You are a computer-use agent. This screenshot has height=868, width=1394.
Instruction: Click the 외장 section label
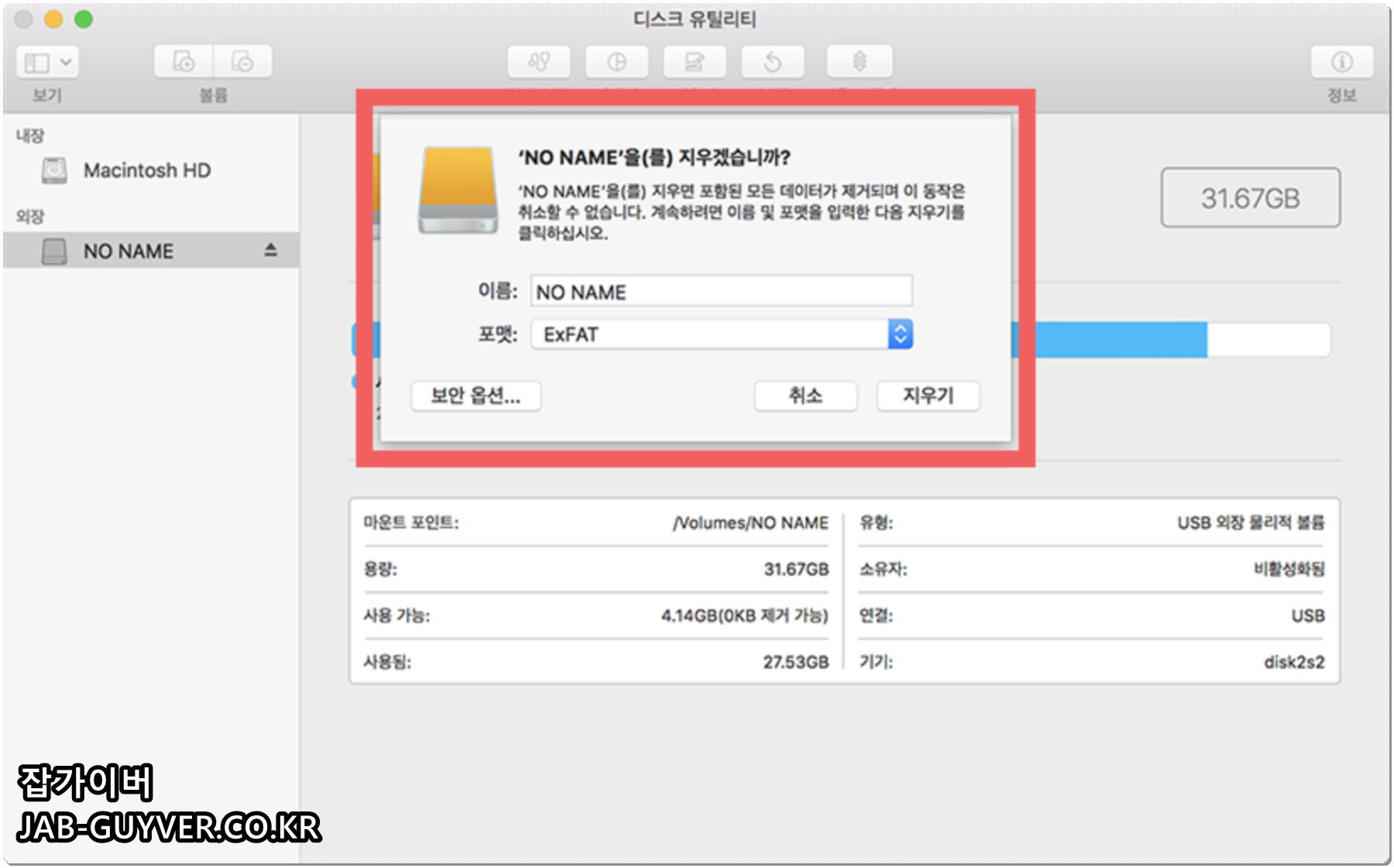click(x=26, y=216)
